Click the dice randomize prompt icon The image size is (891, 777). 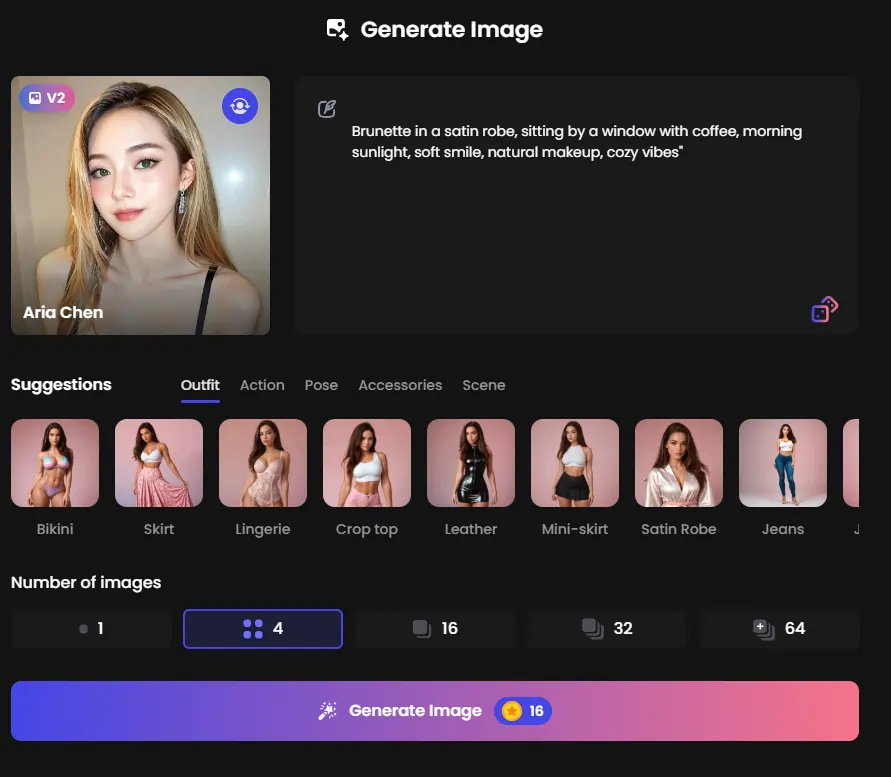[x=823, y=309]
